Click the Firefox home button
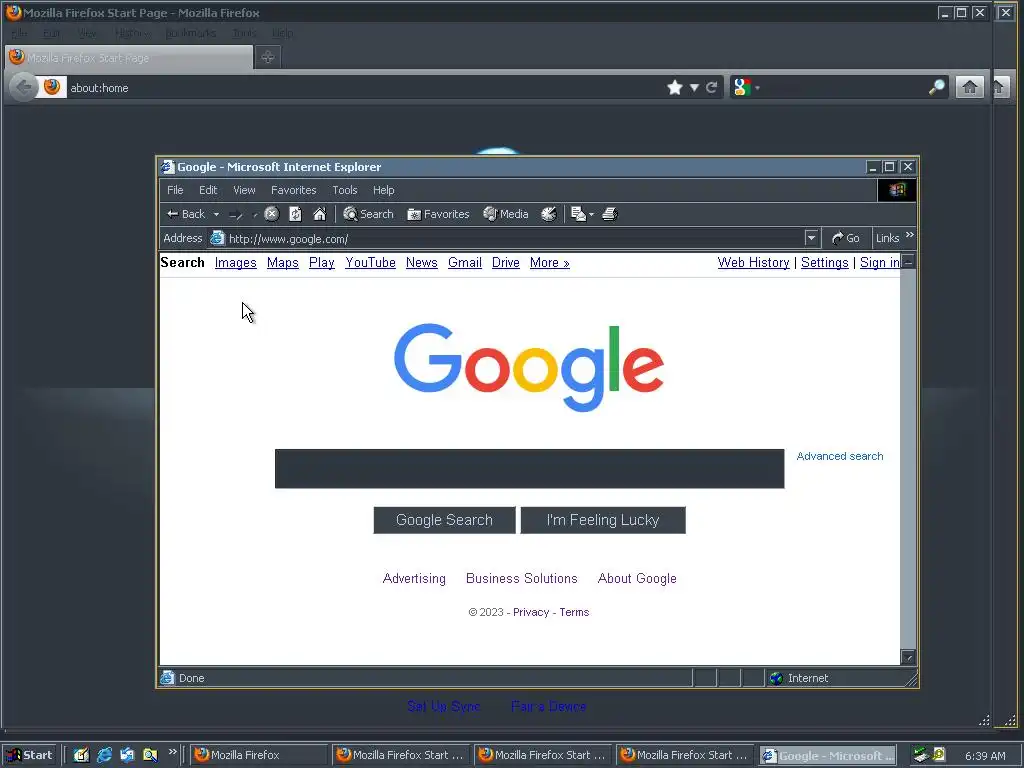The image size is (1024, 768). click(970, 88)
